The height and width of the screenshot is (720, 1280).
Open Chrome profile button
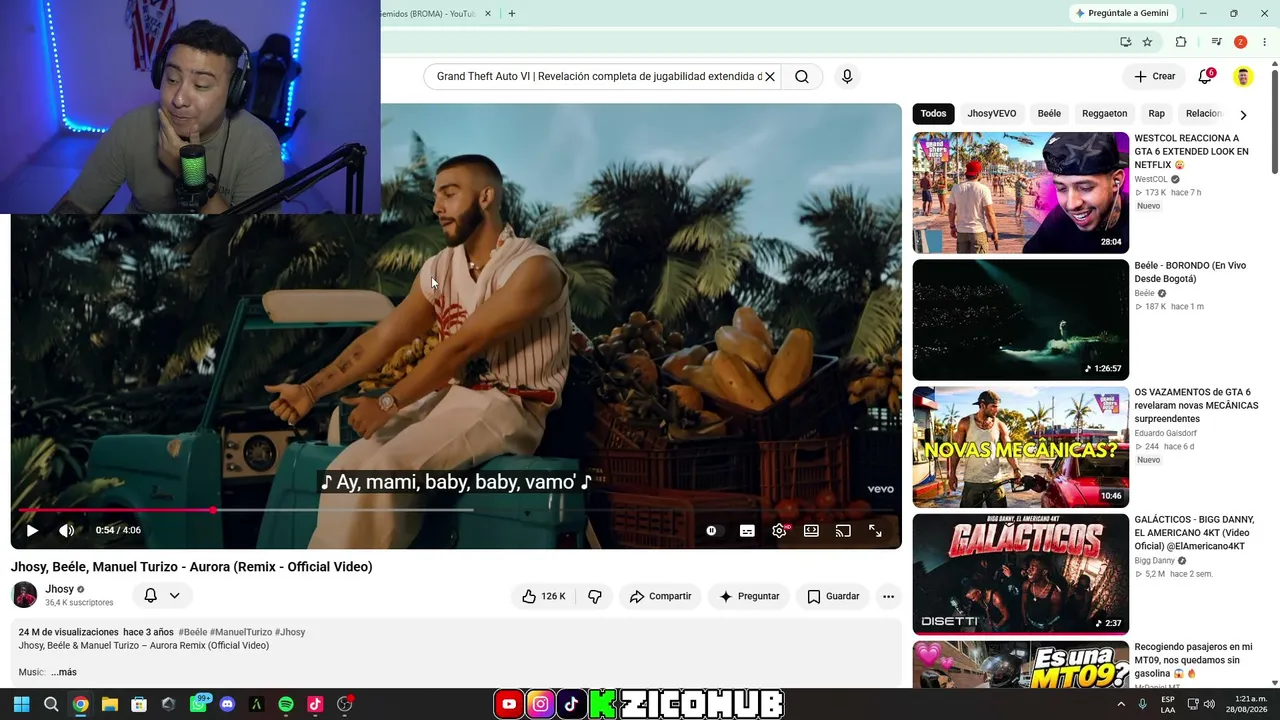tap(1241, 42)
